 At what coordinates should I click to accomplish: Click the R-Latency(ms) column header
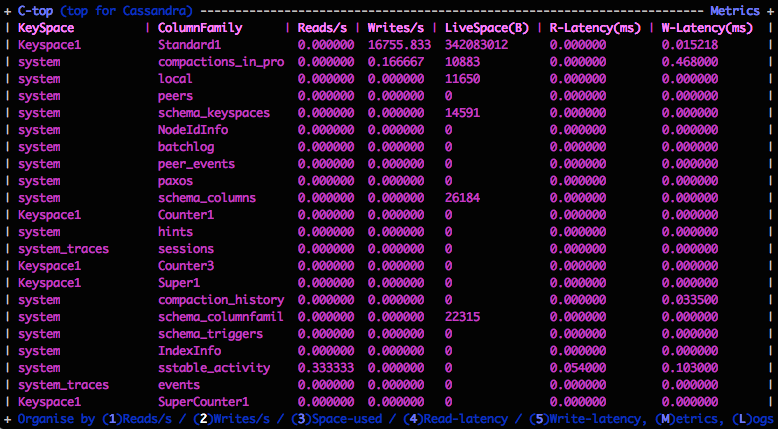595,28
